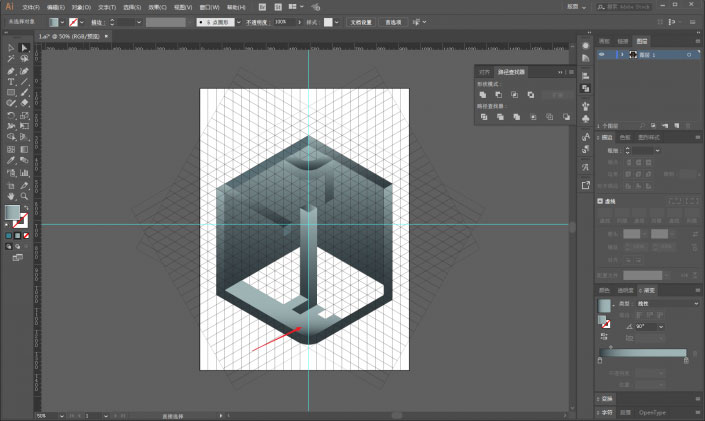Expand layer 1 disclosure triangle
The height and width of the screenshot is (421, 705).
[x=622, y=54]
